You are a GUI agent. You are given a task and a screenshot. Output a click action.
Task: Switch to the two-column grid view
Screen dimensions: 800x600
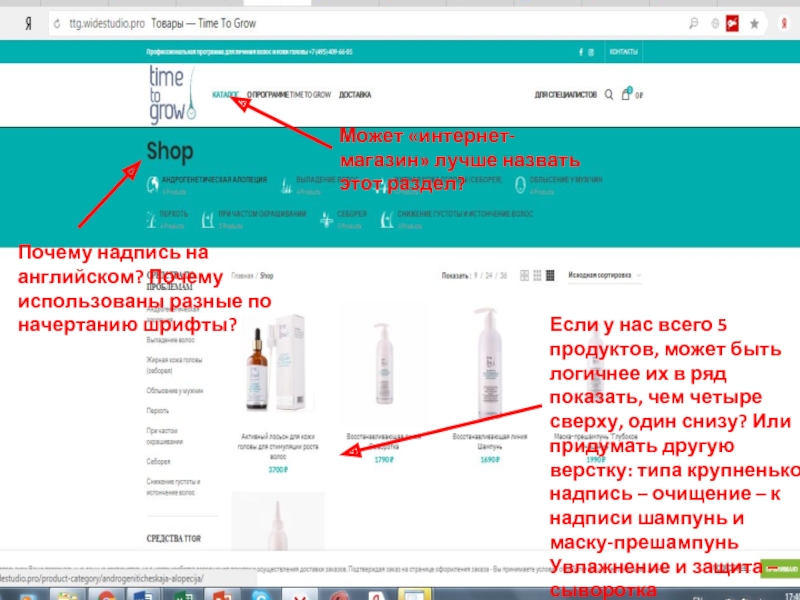click(524, 276)
